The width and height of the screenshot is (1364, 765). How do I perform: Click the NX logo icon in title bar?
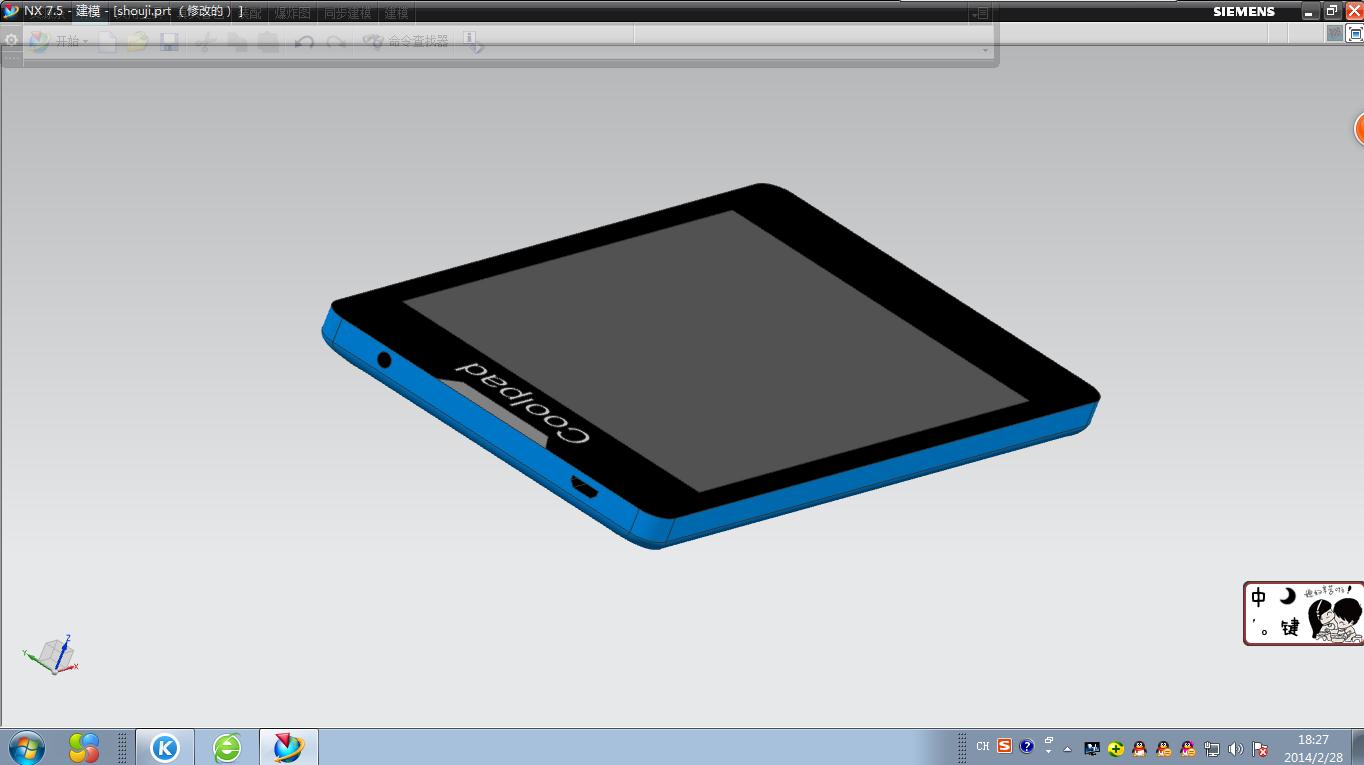point(11,11)
